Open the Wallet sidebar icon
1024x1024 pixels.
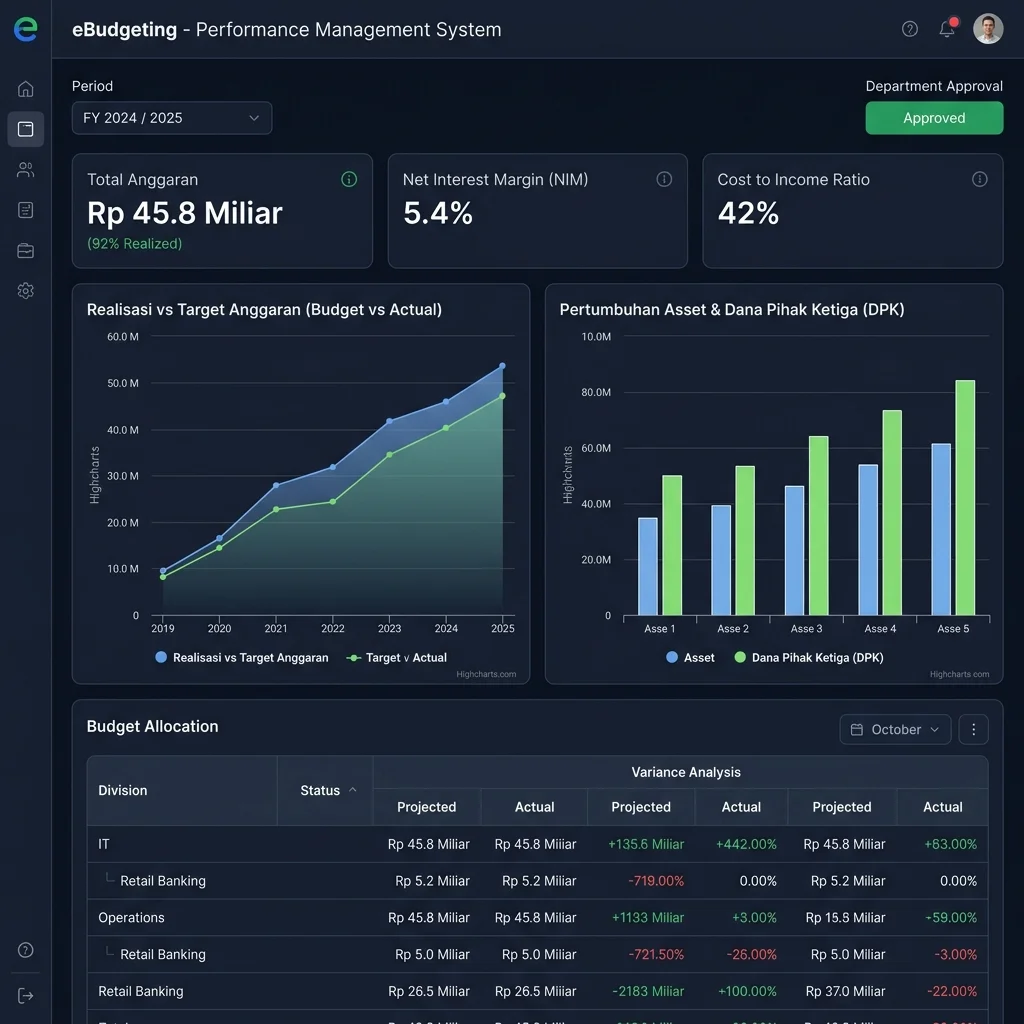coord(25,251)
